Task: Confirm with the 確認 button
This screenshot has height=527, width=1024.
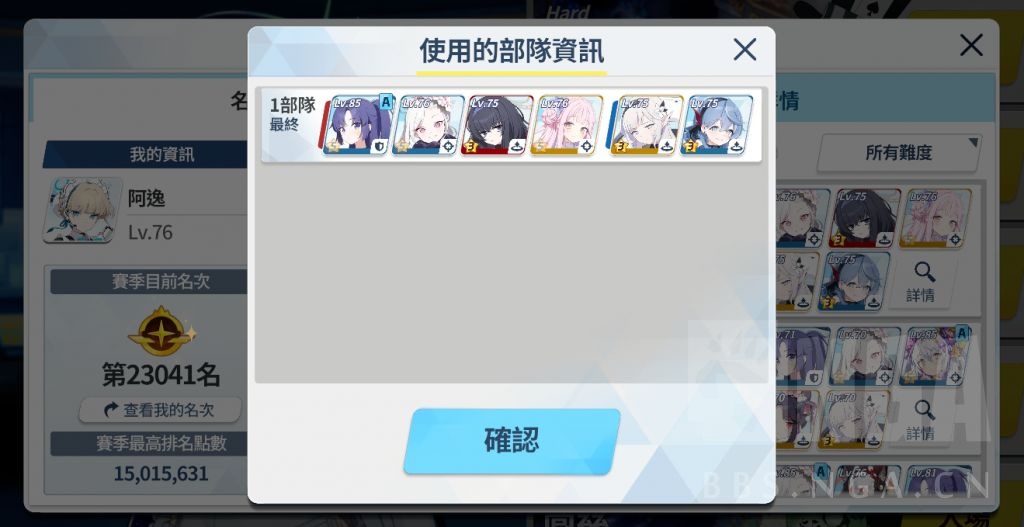Action: pos(511,441)
